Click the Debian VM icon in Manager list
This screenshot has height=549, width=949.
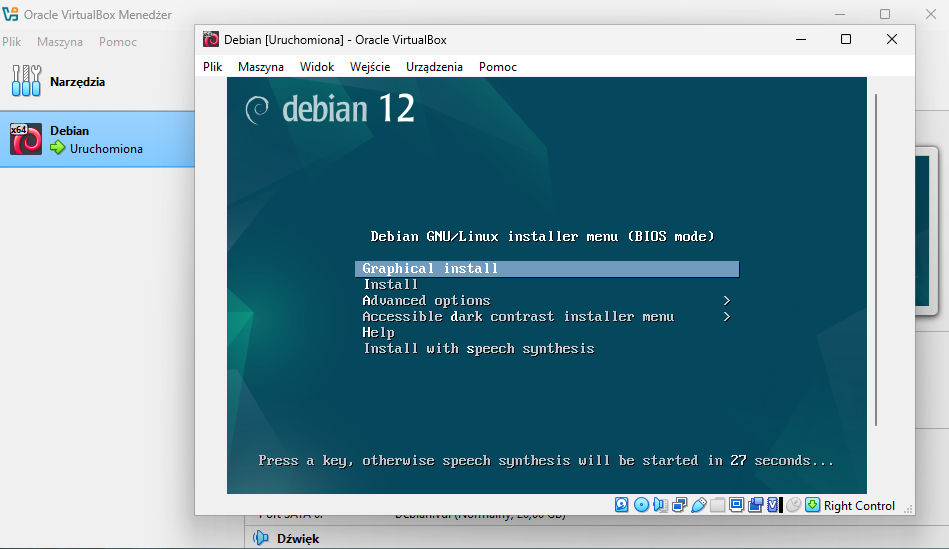pos(26,139)
